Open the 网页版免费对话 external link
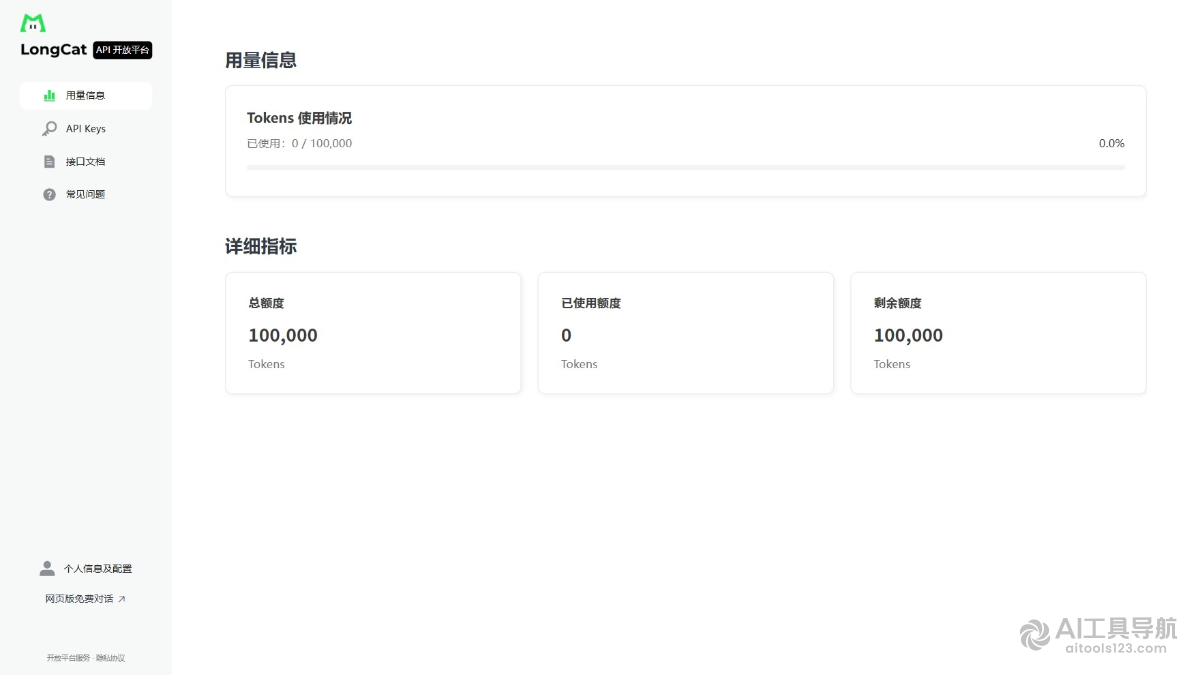1200x675 pixels. [x=85, y=599]
